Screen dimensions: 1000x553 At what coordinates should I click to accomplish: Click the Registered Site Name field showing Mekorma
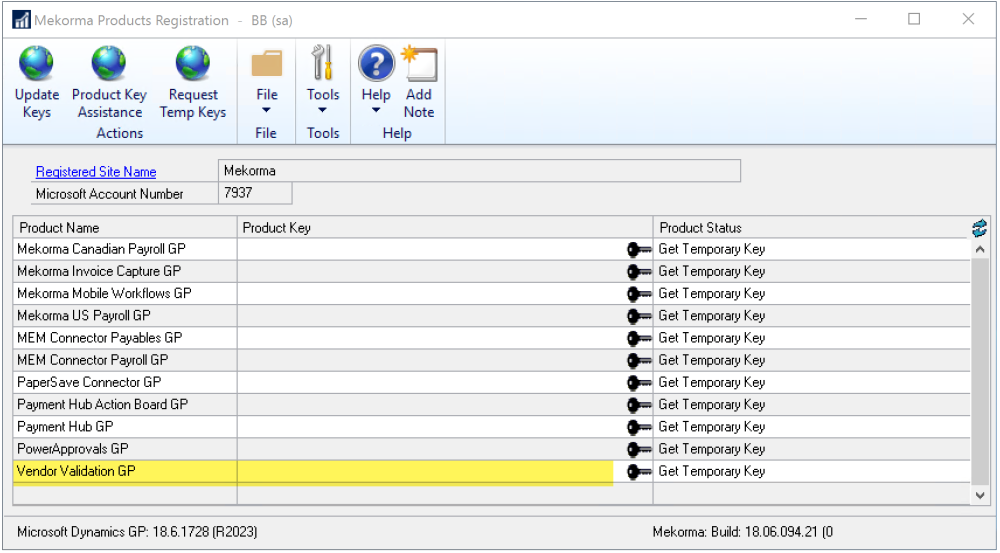click(480, 171)
